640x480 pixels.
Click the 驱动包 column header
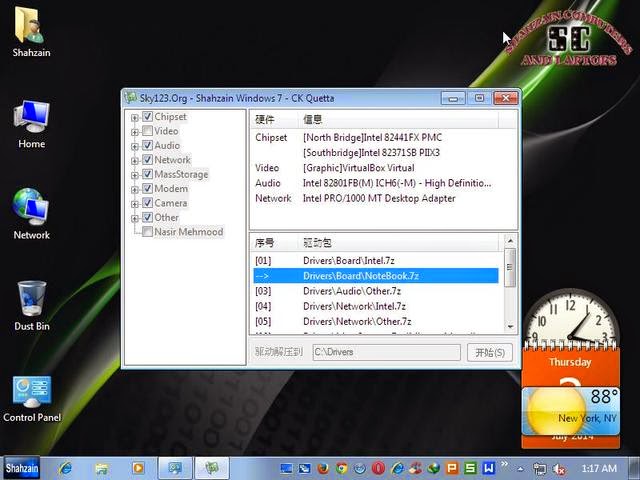(x=399, y=243)
